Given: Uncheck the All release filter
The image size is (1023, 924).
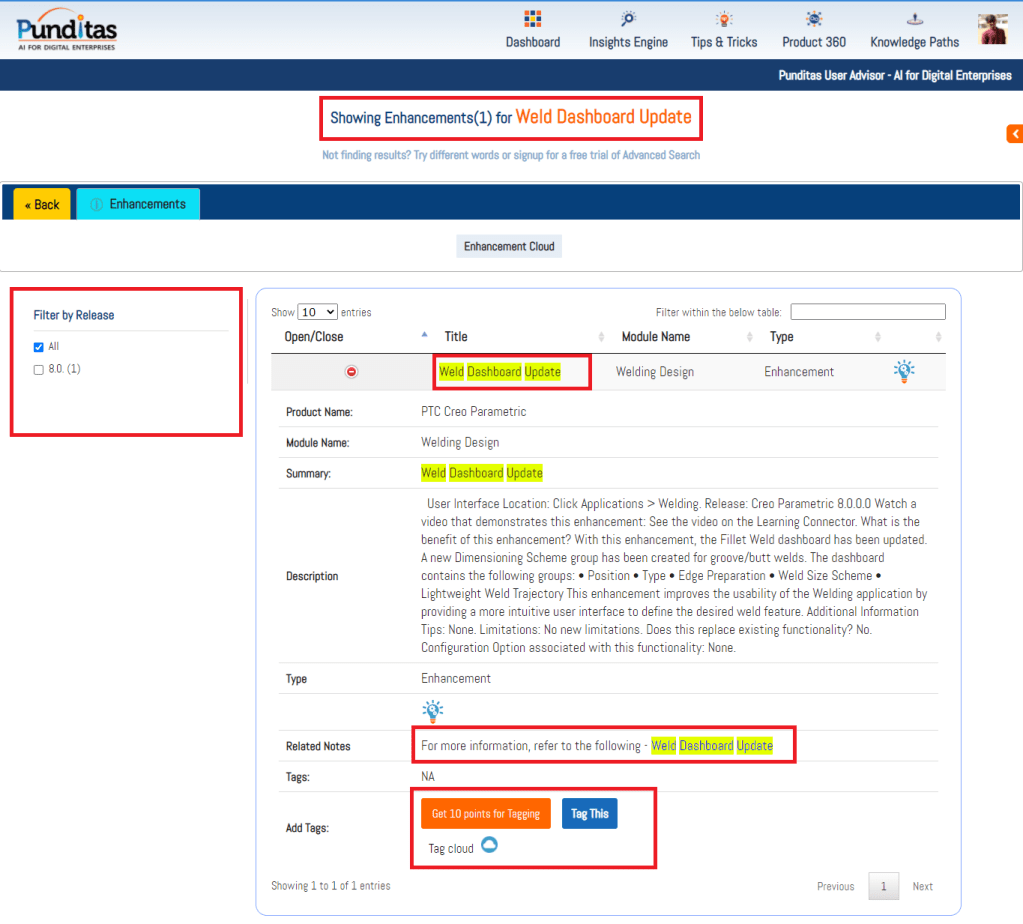Looking at the screenshot, I should tap(39, 347).
